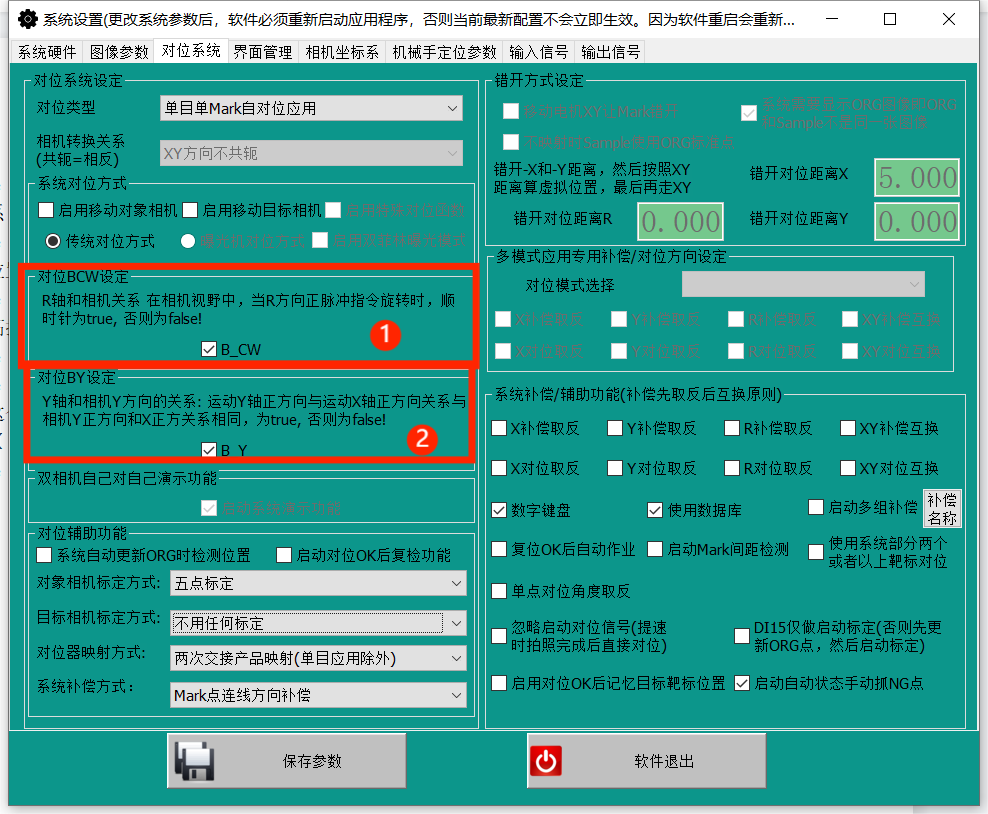The height and width of the screenshot is (814, 988).
Task: Select the 传统对位方式 radio button
Action: click(x=54, y=240)
